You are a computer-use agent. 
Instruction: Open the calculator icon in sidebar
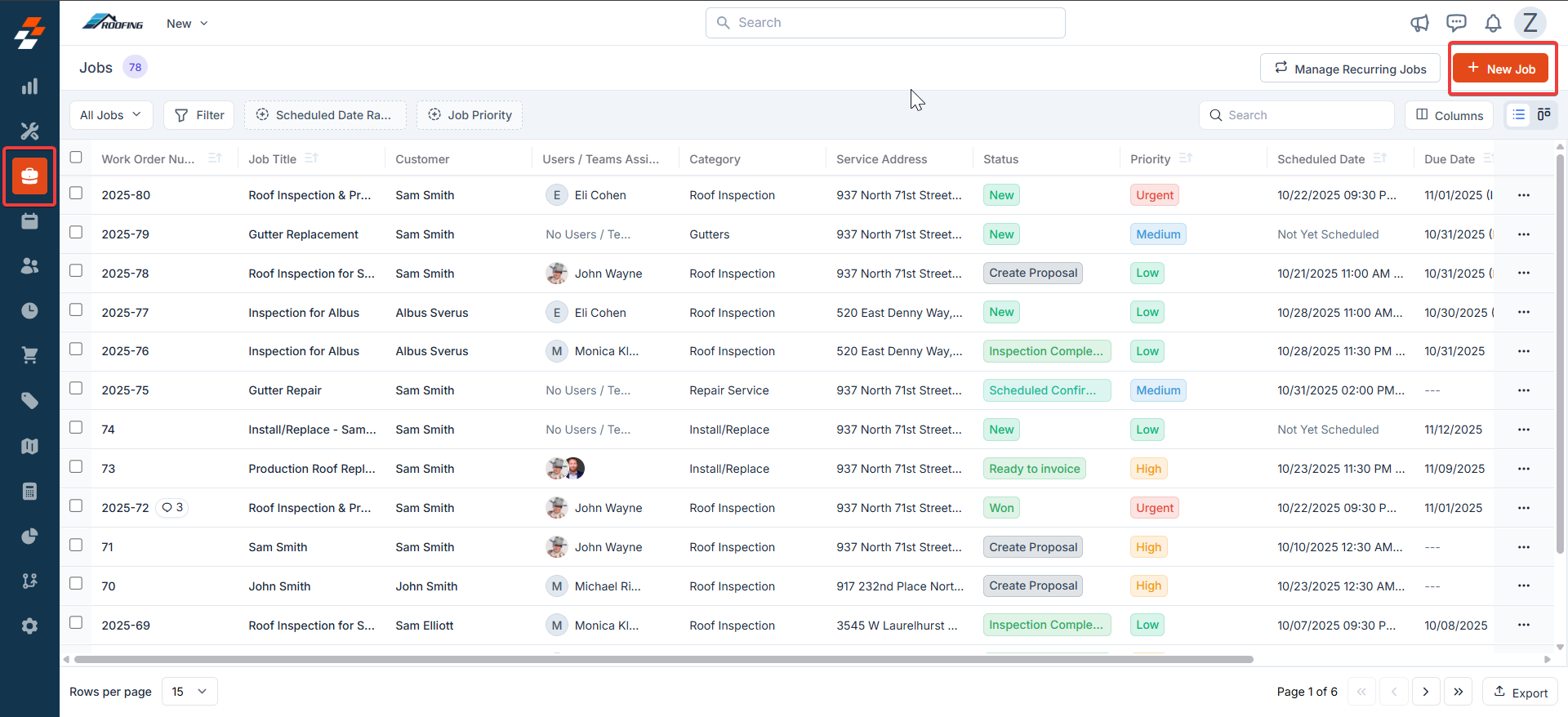(x=29, y=491)
